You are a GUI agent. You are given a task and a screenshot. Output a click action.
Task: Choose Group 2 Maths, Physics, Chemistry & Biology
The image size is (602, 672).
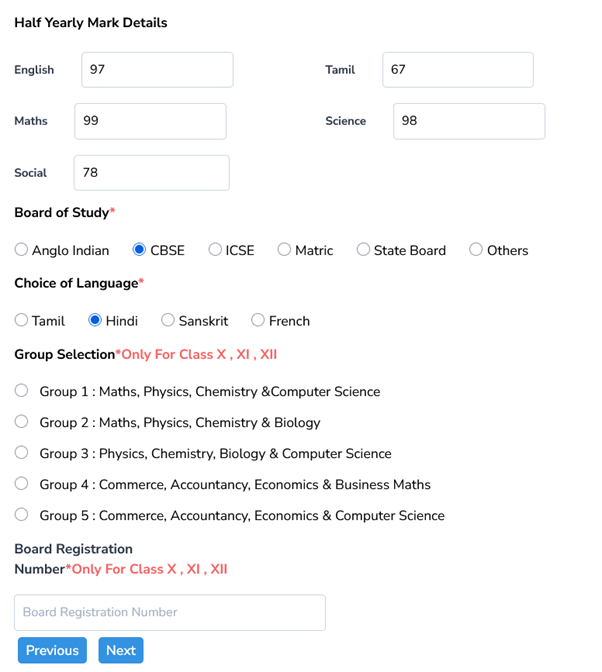coord(22,422)
